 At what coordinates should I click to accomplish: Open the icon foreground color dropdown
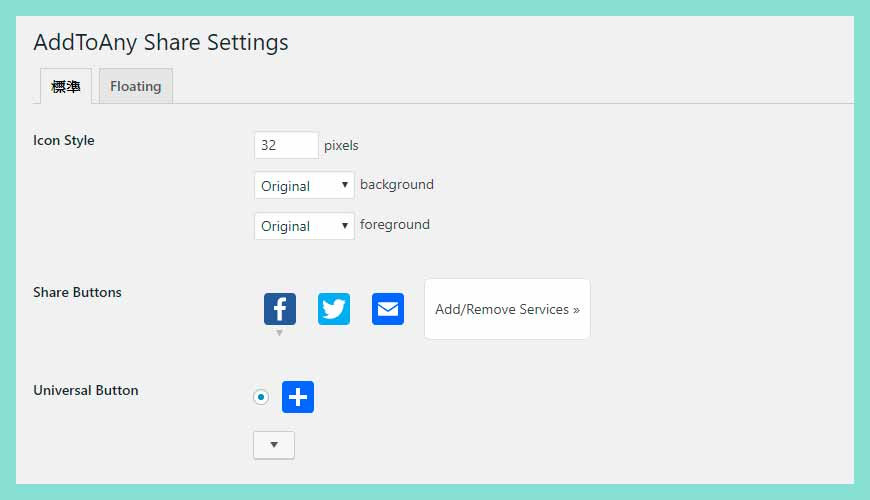click(304, 225)
